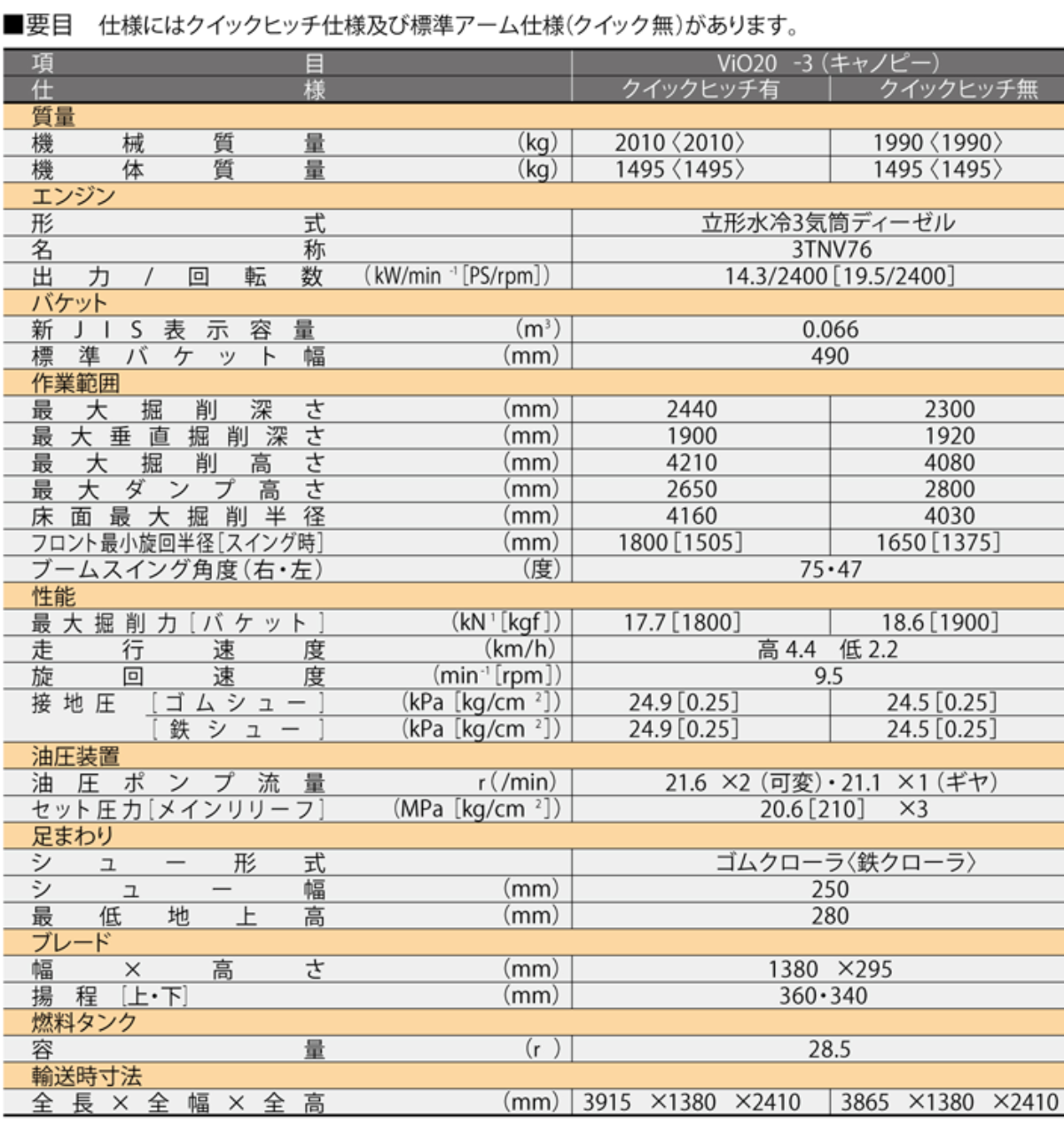Select output value 14.3/2400 [19.5/2400]
This screenshot has height=1124, width=1064.
coord(838,276)
